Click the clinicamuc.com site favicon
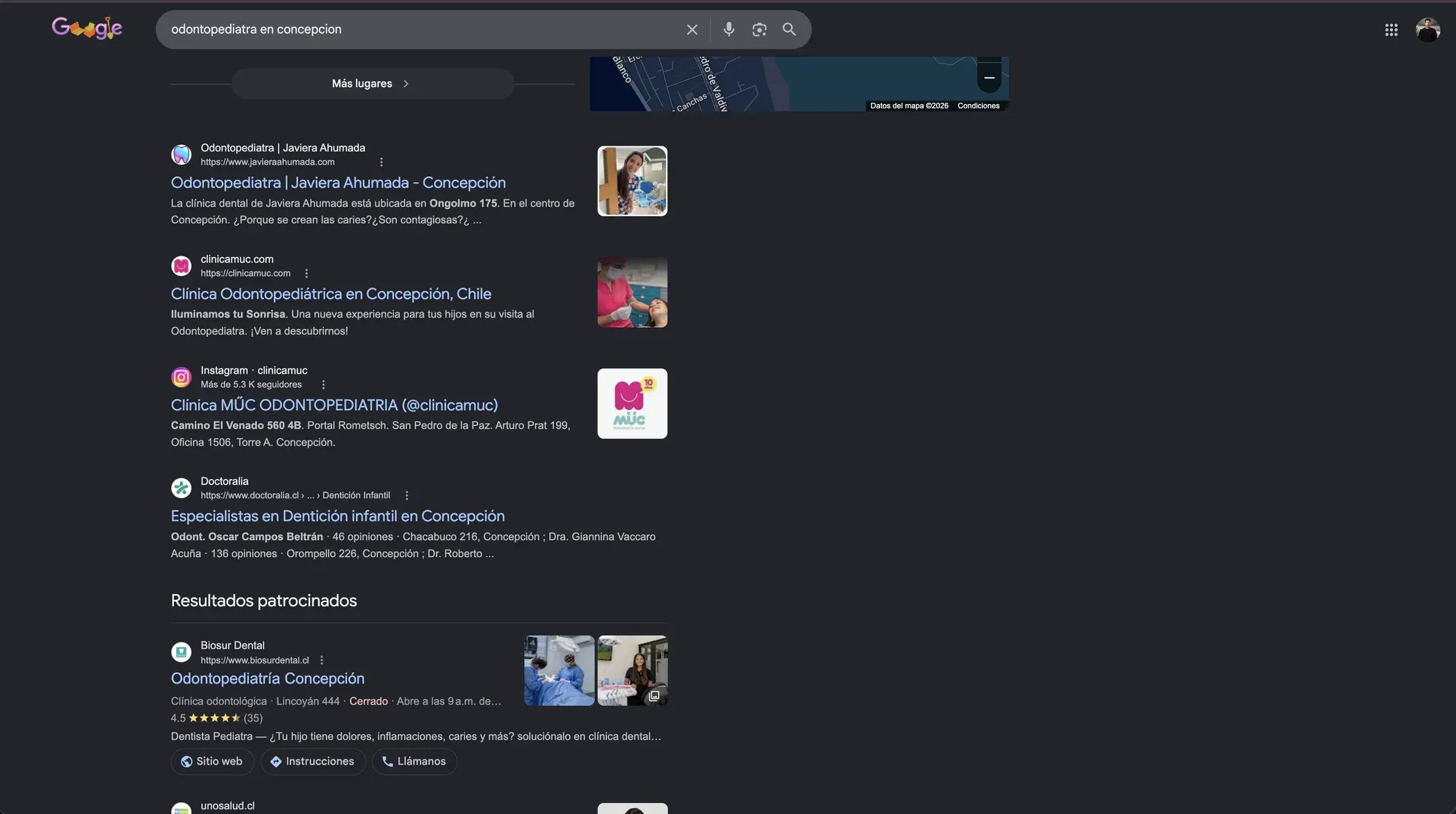Viewport: 1456px width, 814px height. point(181,266)
